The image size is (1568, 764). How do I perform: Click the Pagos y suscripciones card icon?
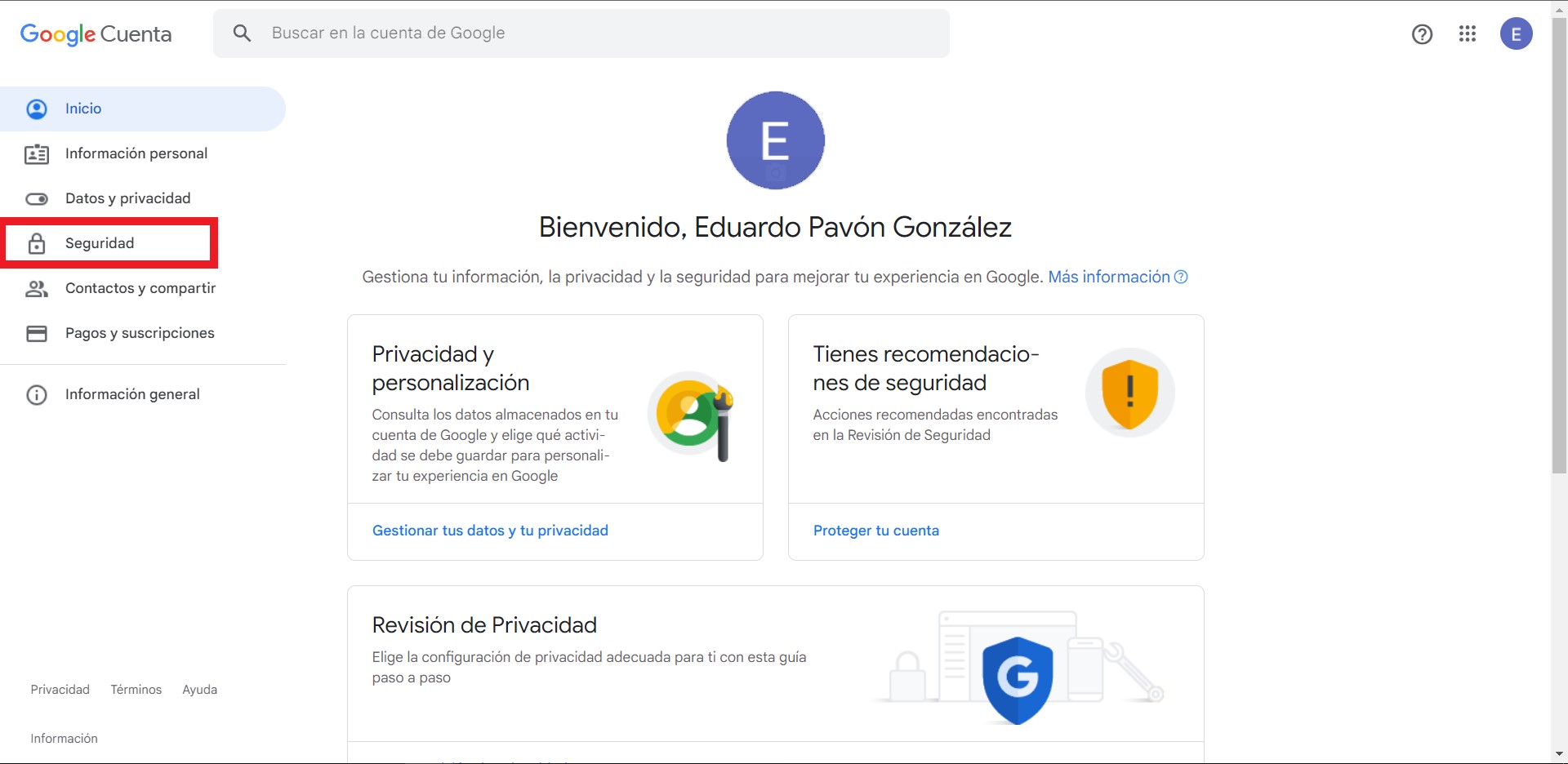(37, 333)
